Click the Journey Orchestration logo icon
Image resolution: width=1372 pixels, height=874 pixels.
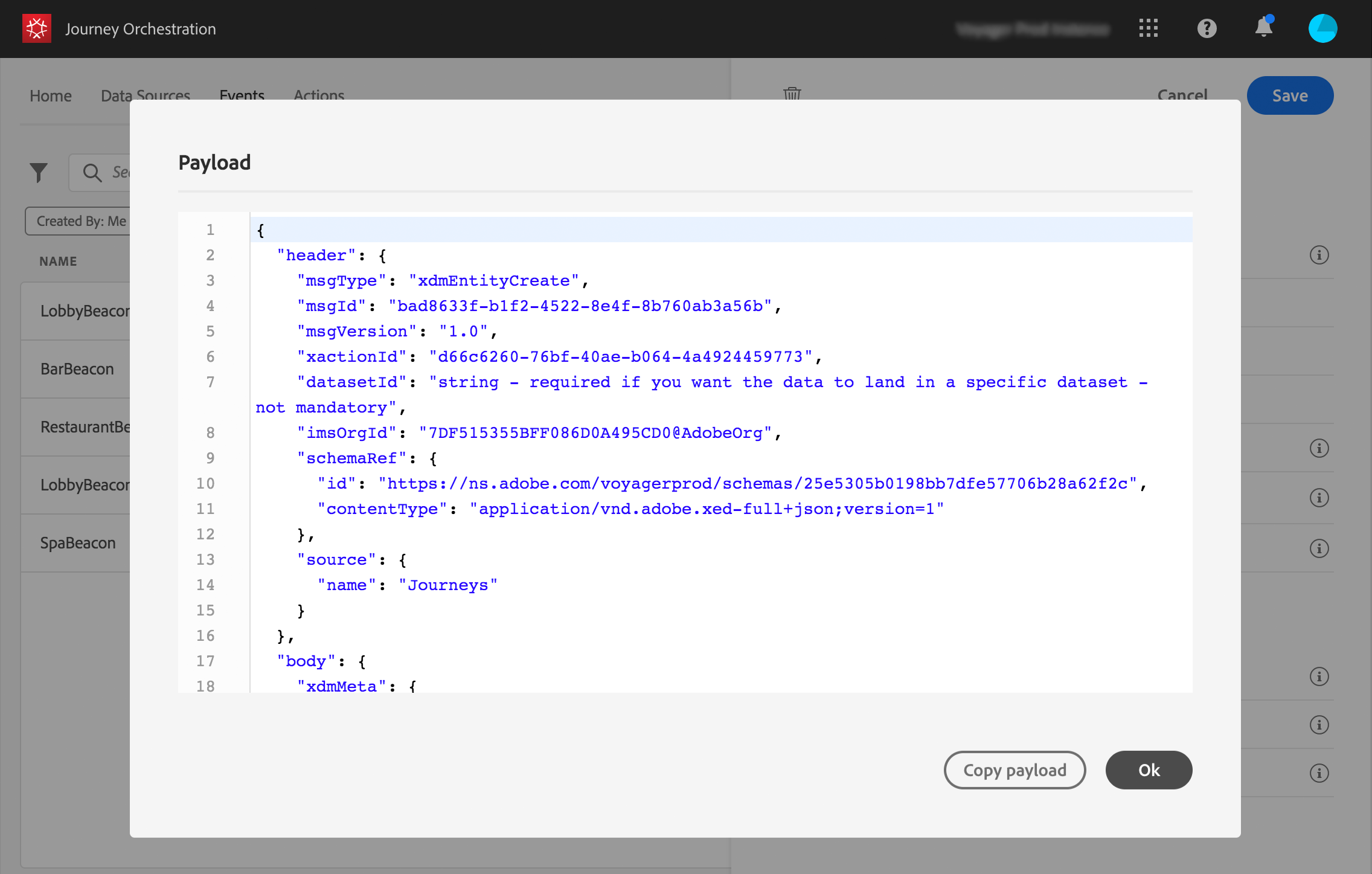(36, 28)
